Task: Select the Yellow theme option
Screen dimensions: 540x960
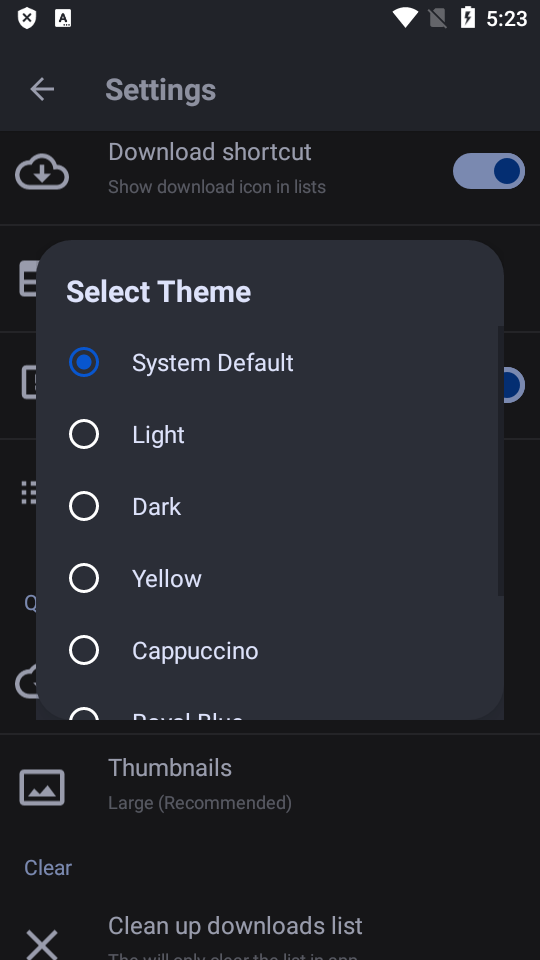Action: coord(269,578)
